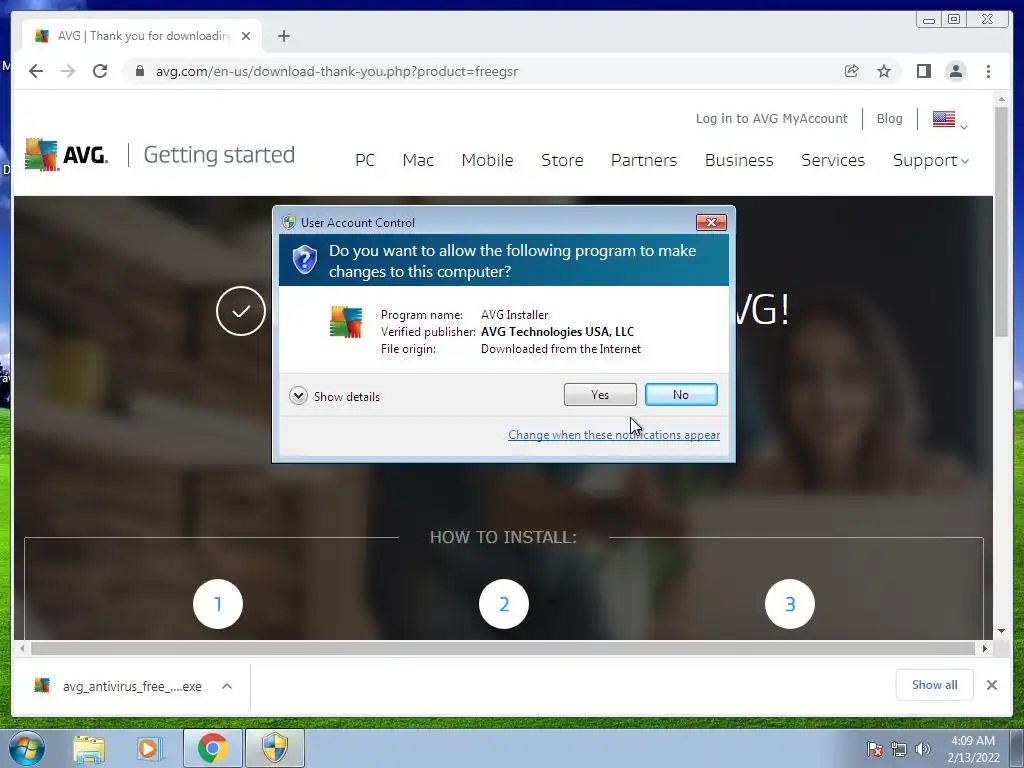The image size is (1024, 768).
Task: Click the 'HOW TO INSTALL:' heading
Action: pos(503,537)
